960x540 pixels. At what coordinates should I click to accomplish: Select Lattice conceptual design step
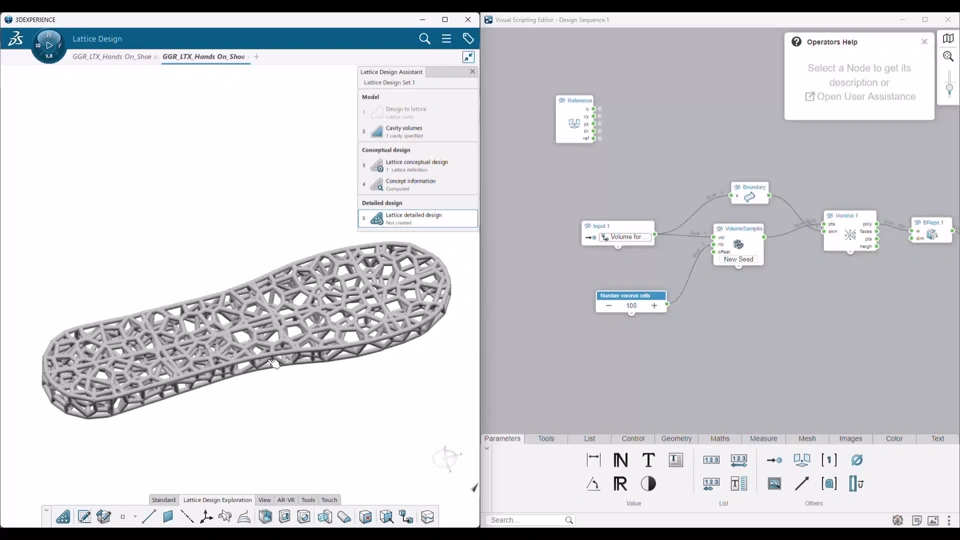tap(418, 165)
